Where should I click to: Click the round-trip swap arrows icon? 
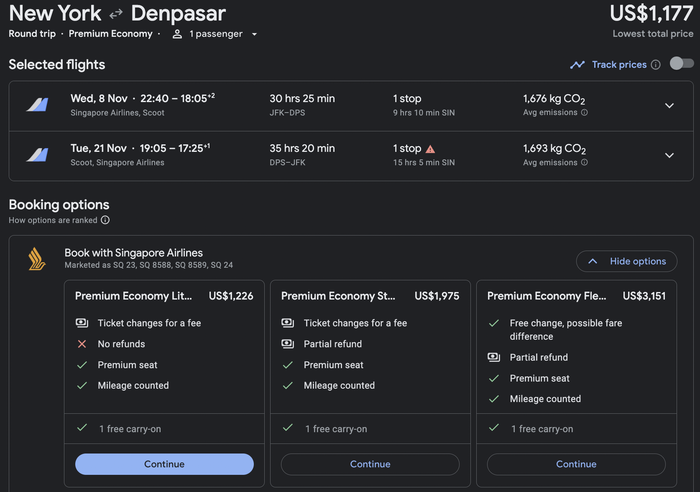pos(116,14)
